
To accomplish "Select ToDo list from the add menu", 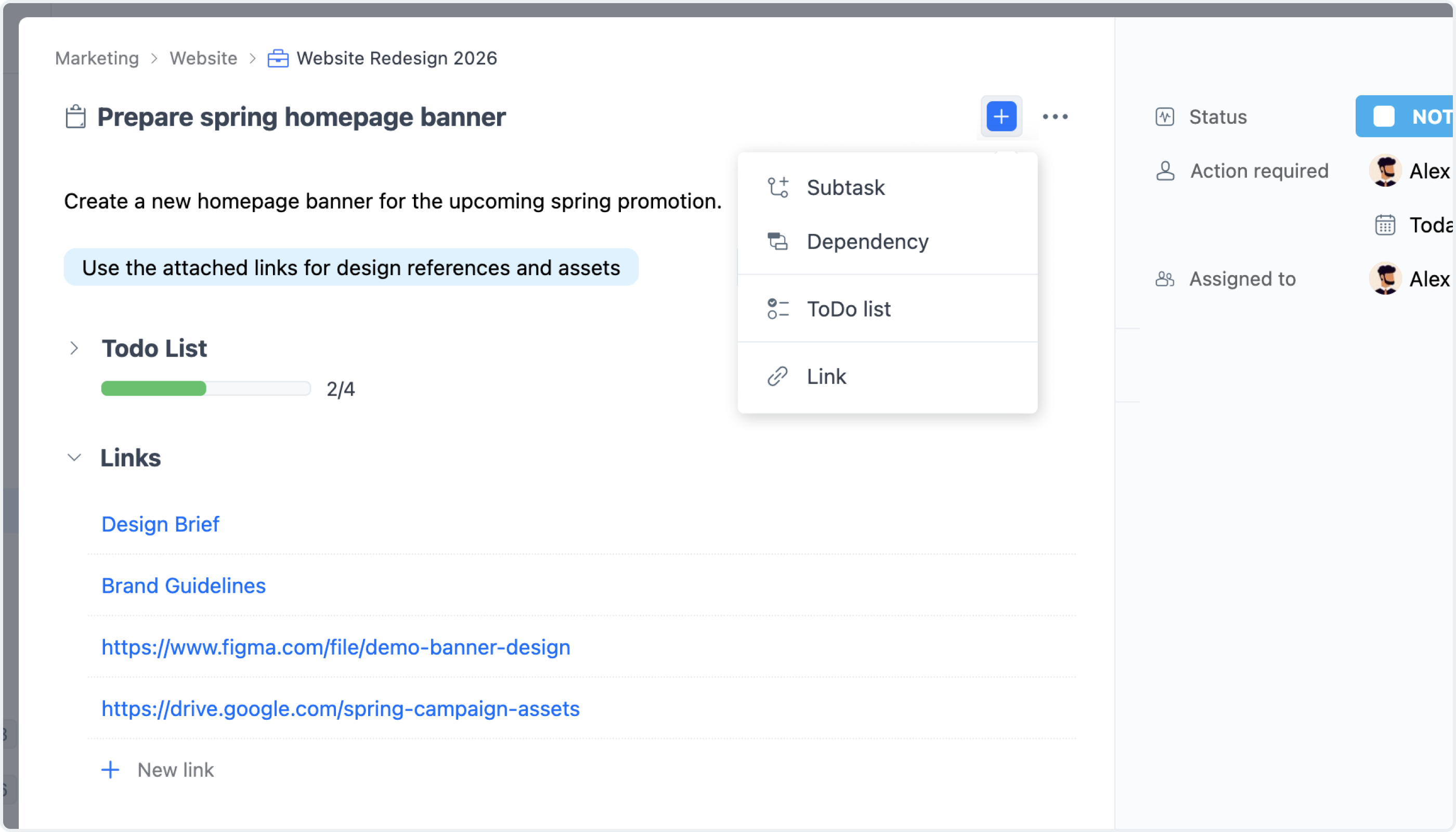I will pyautogui.click(x=849, y=308).
